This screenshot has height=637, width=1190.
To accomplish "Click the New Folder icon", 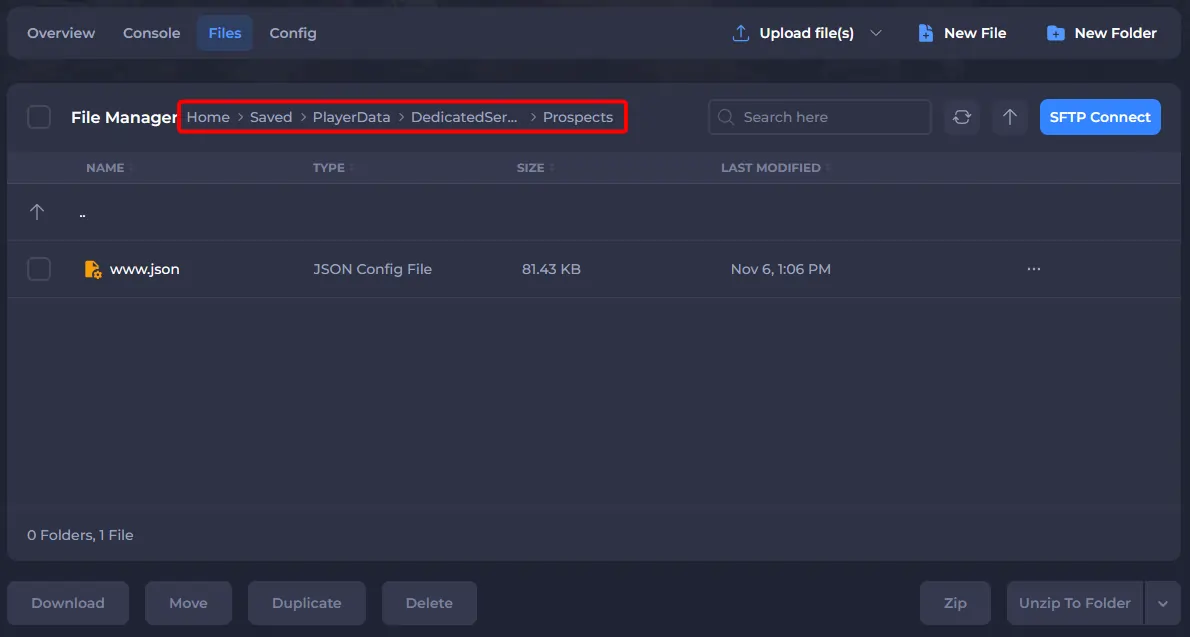I will 1056,32.
